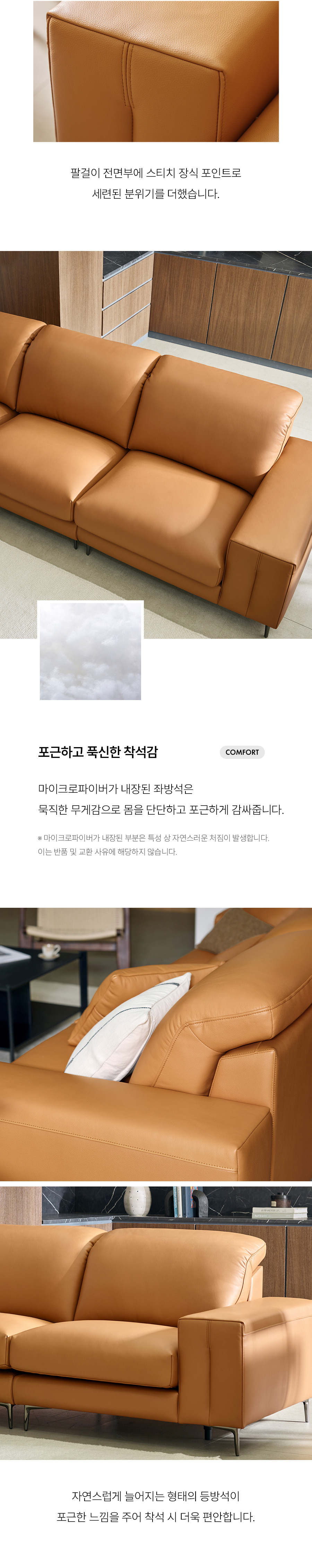Click the teacup on the black table
Image resolution: width=312 pixels, height=1568 pixels.
[50, 950]
